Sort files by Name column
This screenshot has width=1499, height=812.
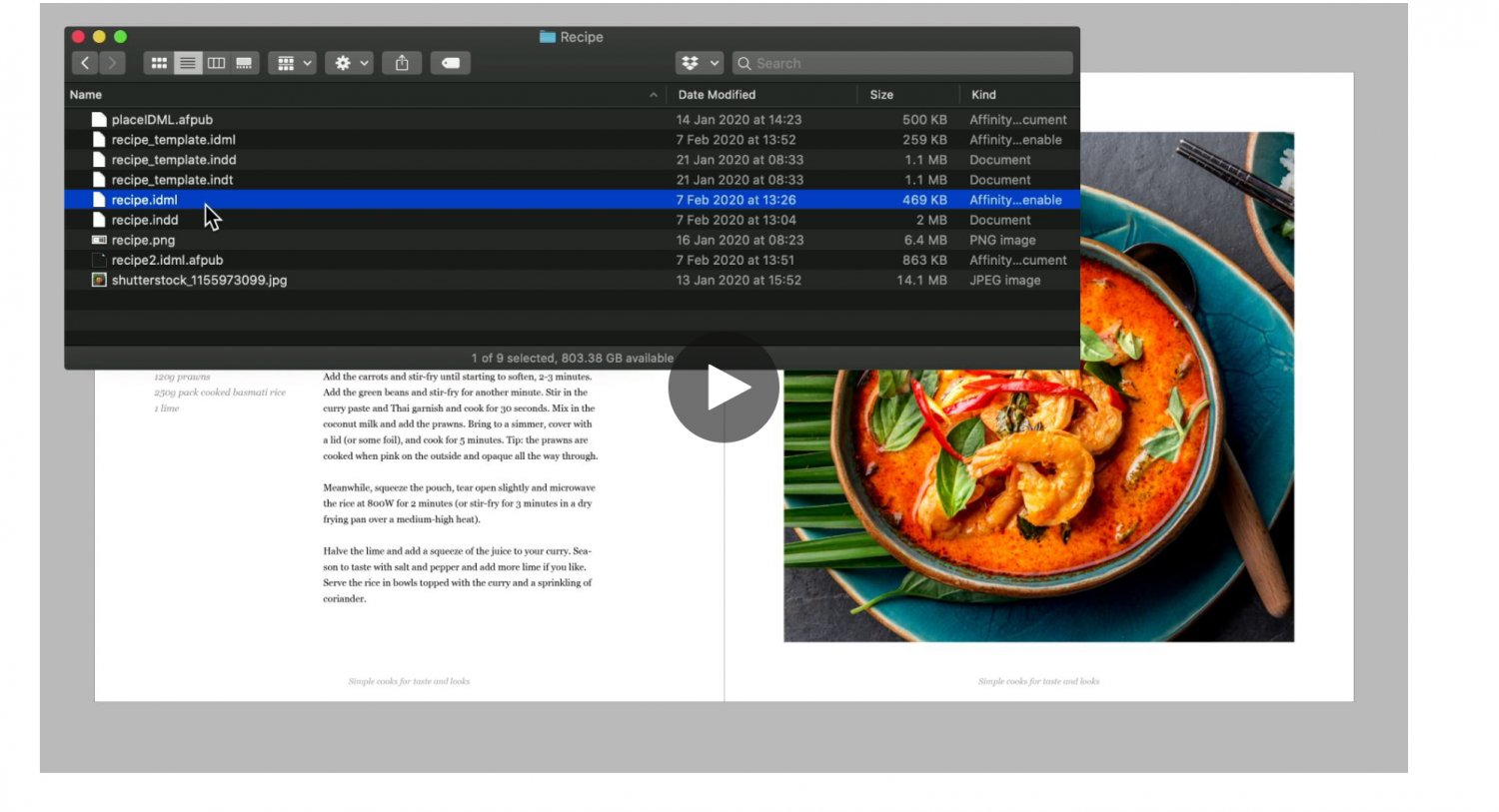pyautogui.click(x=86, y=95)
